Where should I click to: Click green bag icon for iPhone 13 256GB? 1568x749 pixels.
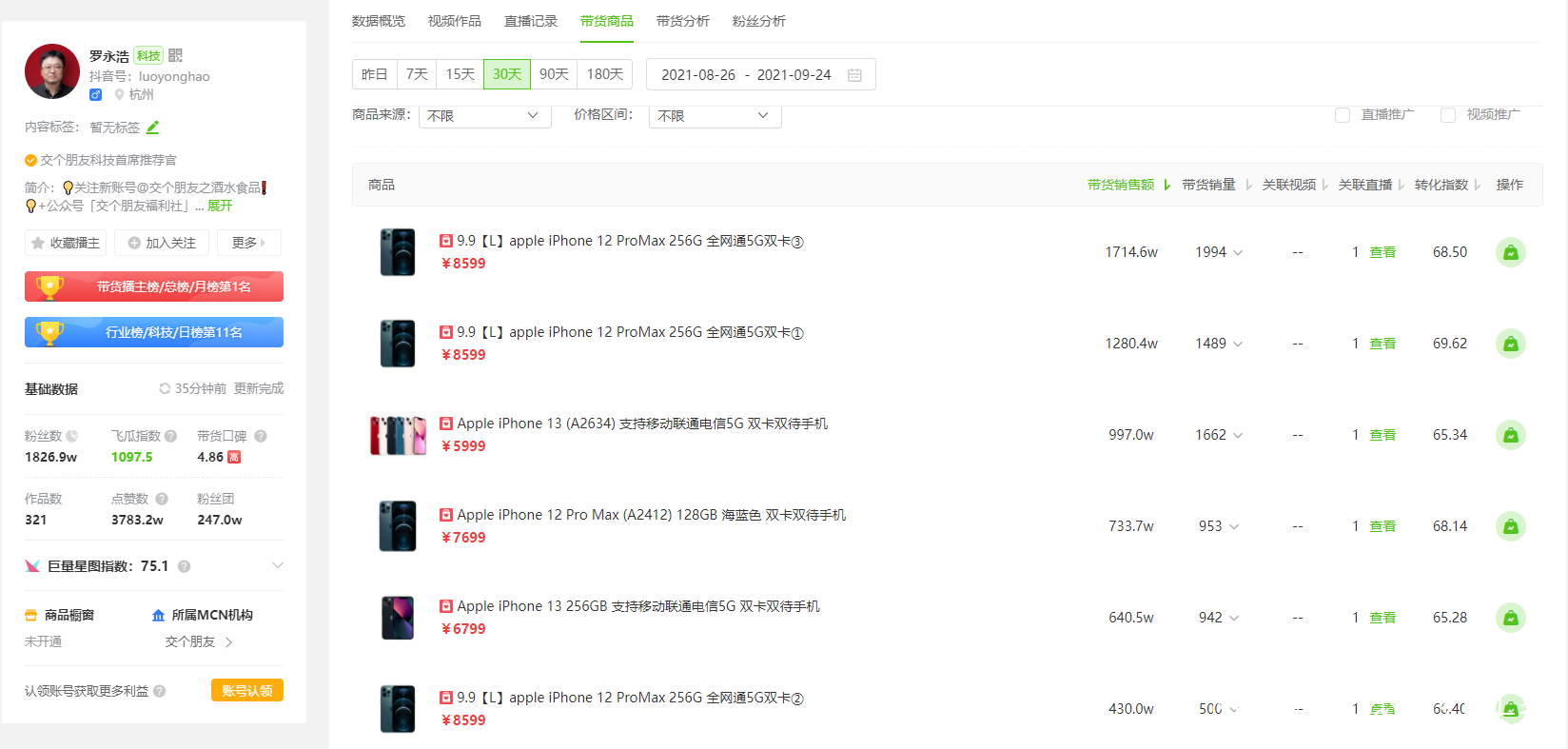click(x=1511, y=618)
